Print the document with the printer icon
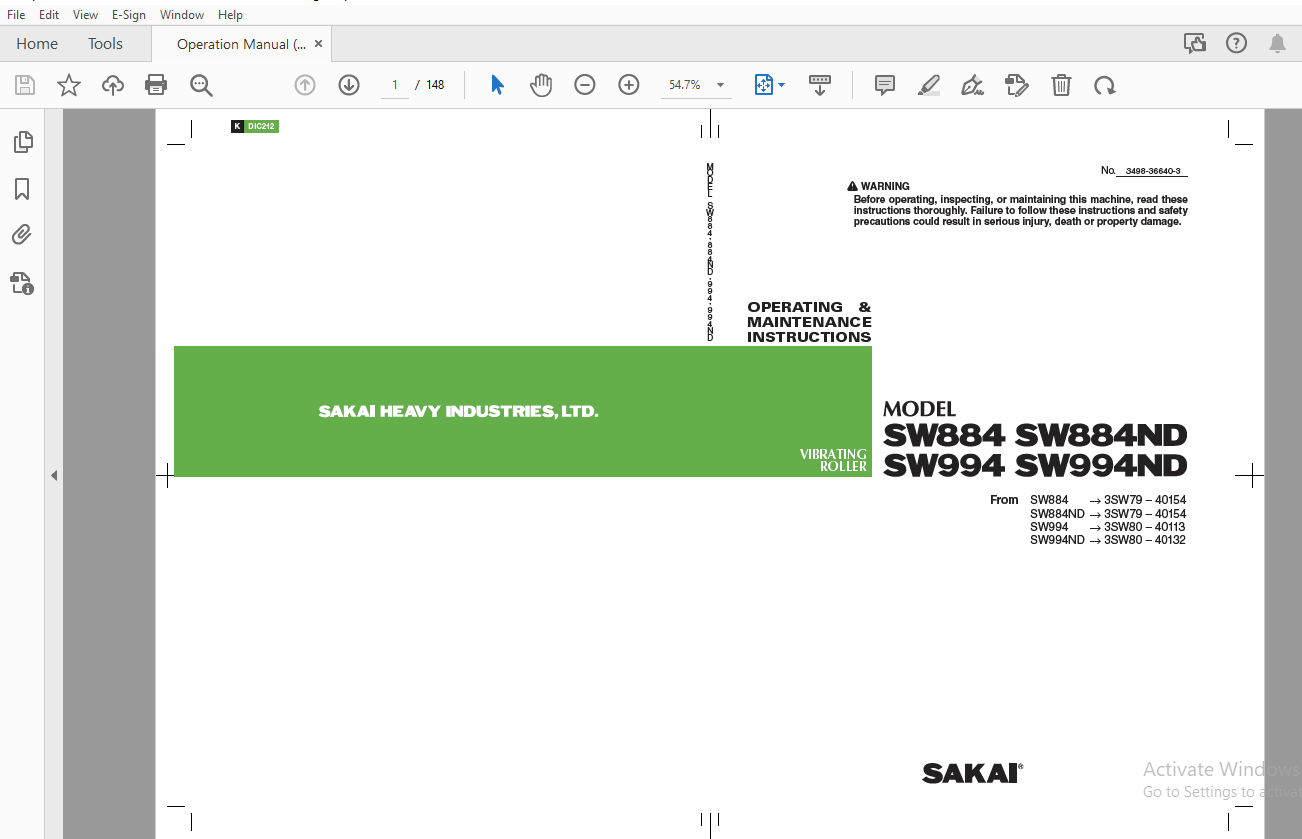The image size is (1302, 839). 156,85
